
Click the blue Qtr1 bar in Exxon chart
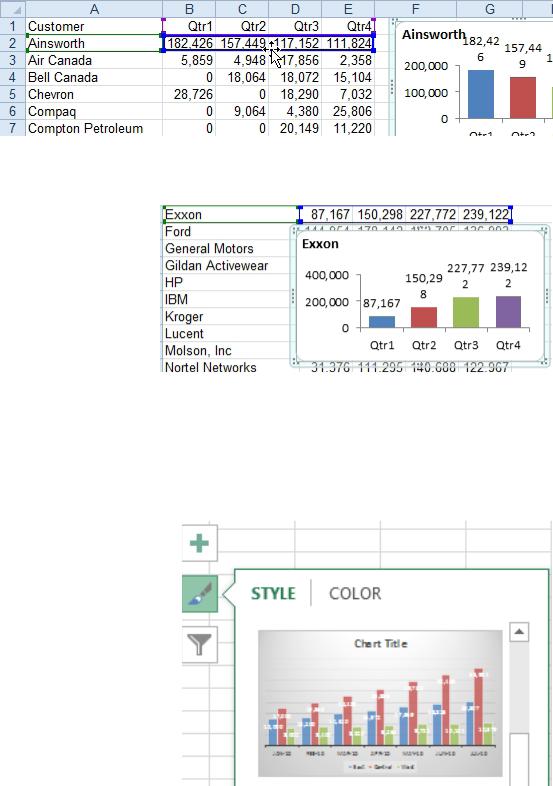(x=382, y=322)
